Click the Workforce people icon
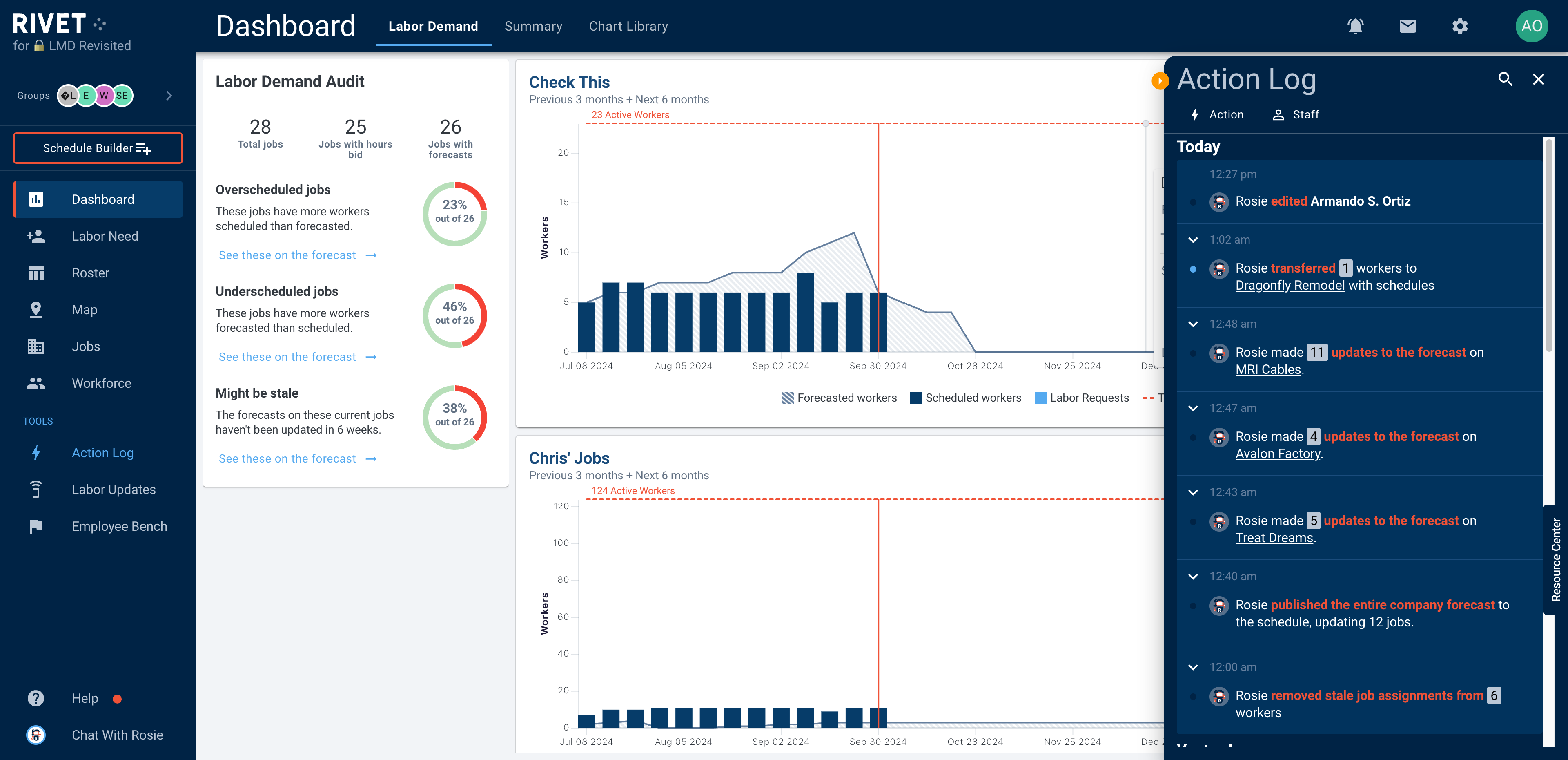Viewport: 1568px width, 760px height. (x=36, y=383)
